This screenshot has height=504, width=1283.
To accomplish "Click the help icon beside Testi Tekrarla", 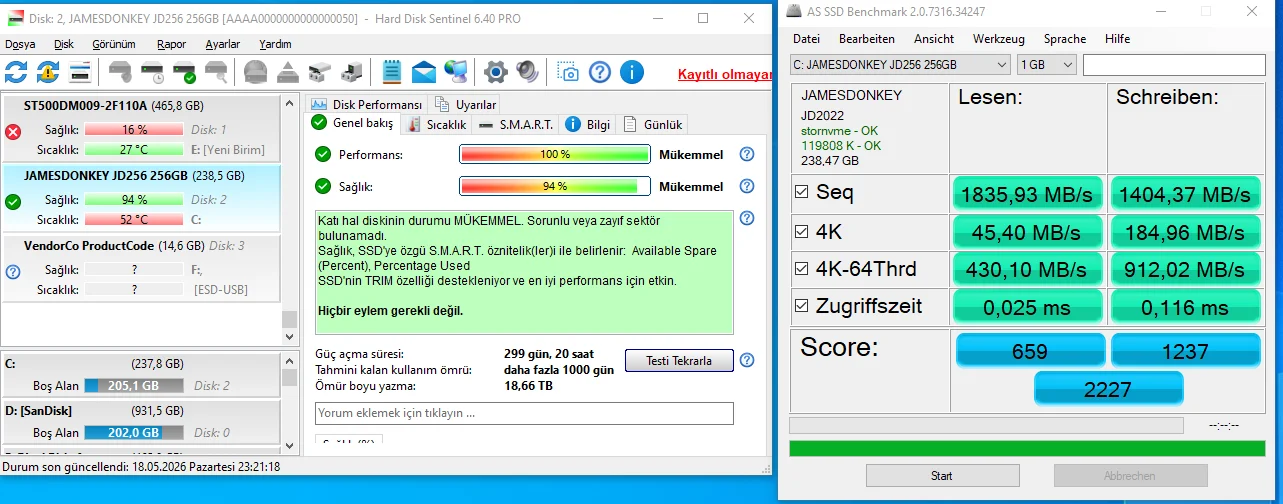I will [746, 360].
